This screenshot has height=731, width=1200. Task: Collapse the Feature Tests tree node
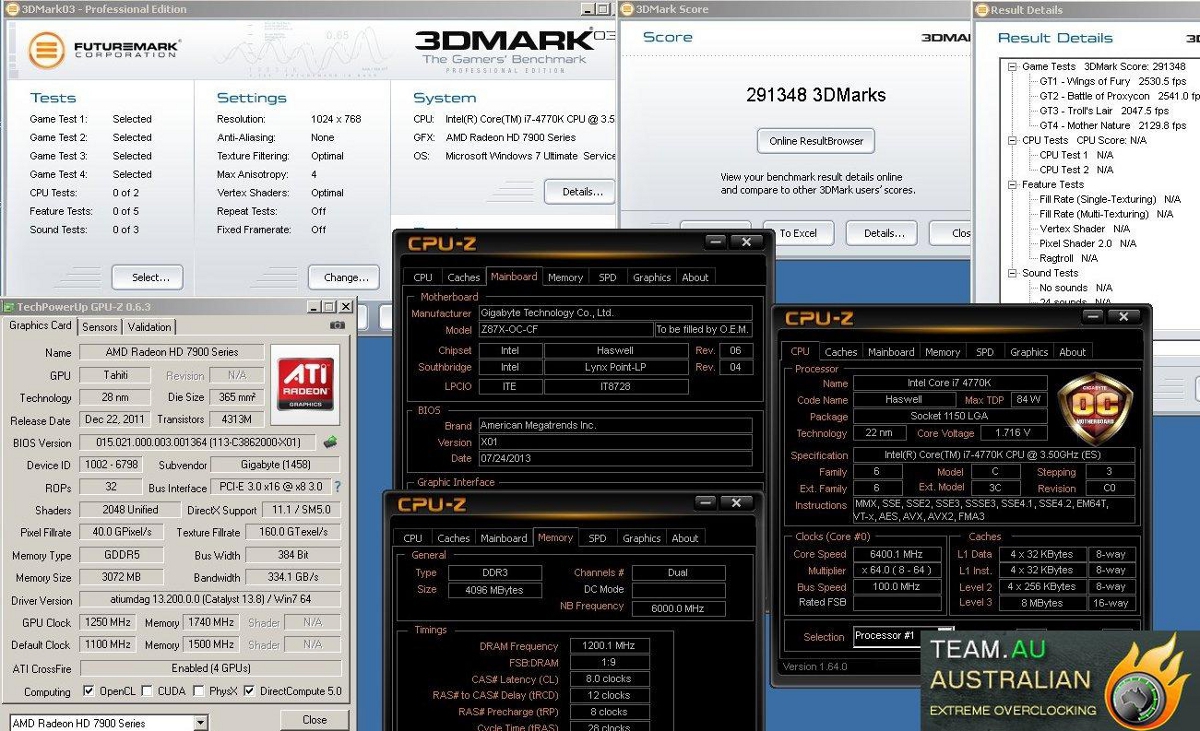coord(1010,184)
